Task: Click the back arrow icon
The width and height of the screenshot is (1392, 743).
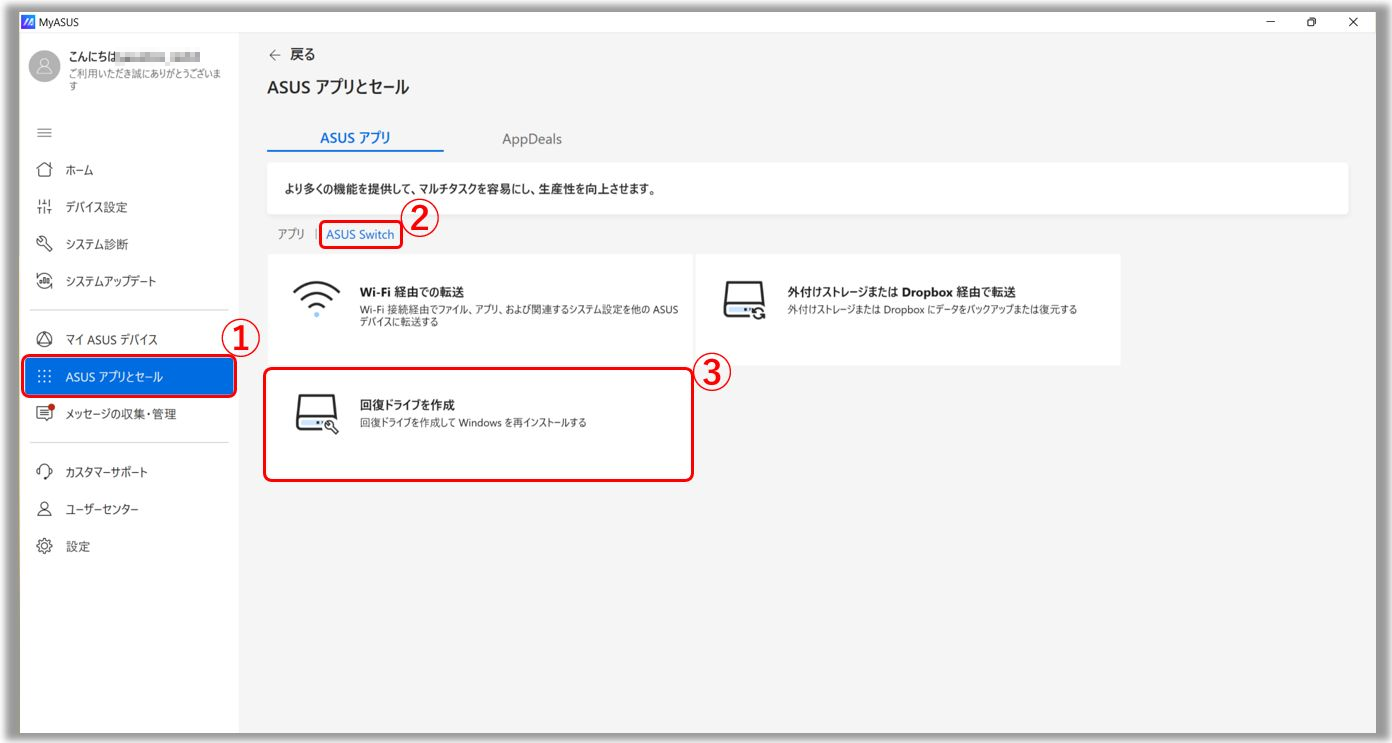Action: tap(275, 55)
